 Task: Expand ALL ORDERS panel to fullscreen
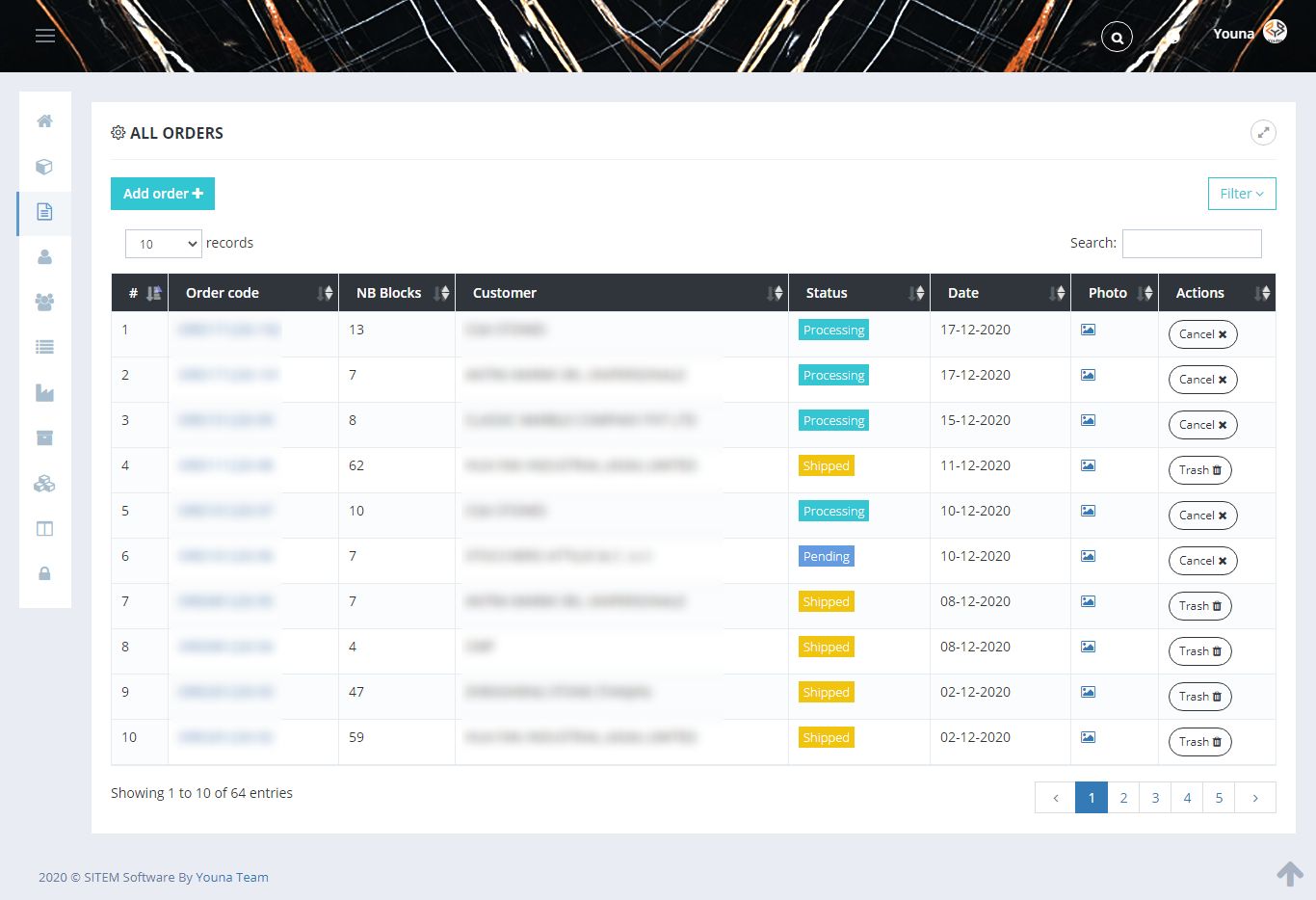click(x=1263, y=133)
